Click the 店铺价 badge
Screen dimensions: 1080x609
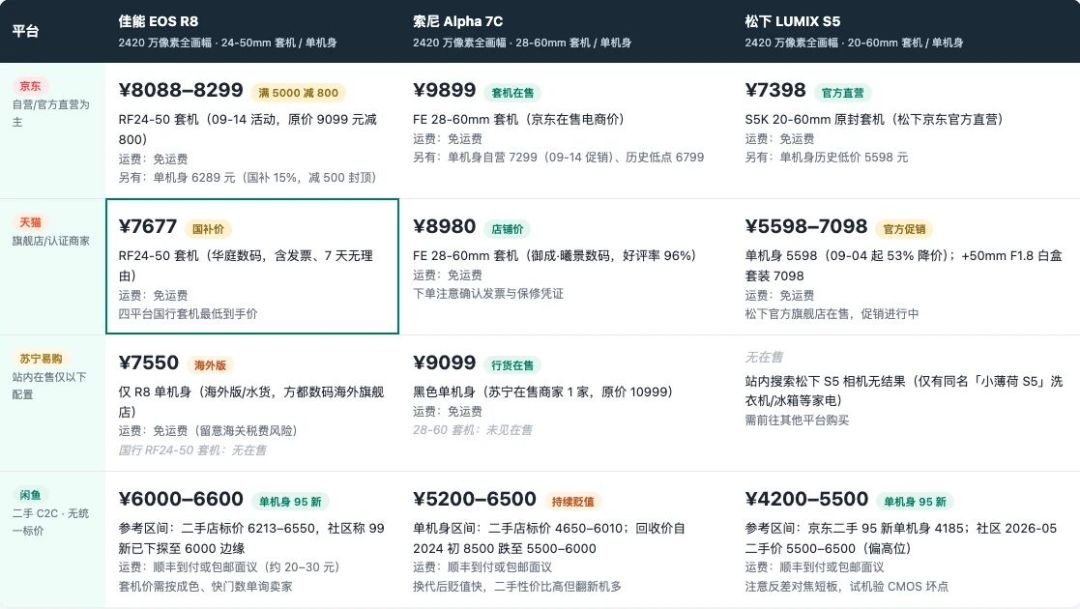click(x=507, y=229)
